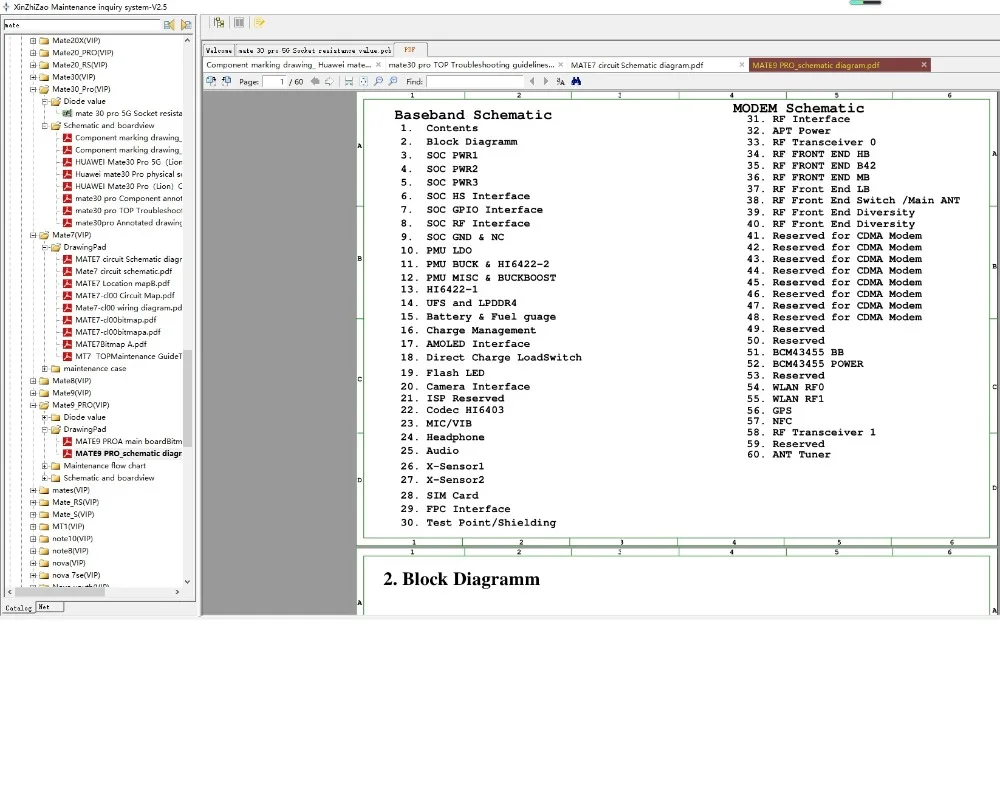
Task: Collapse the Mate30_Pro(VIP) folder
Action: (33, 89)
